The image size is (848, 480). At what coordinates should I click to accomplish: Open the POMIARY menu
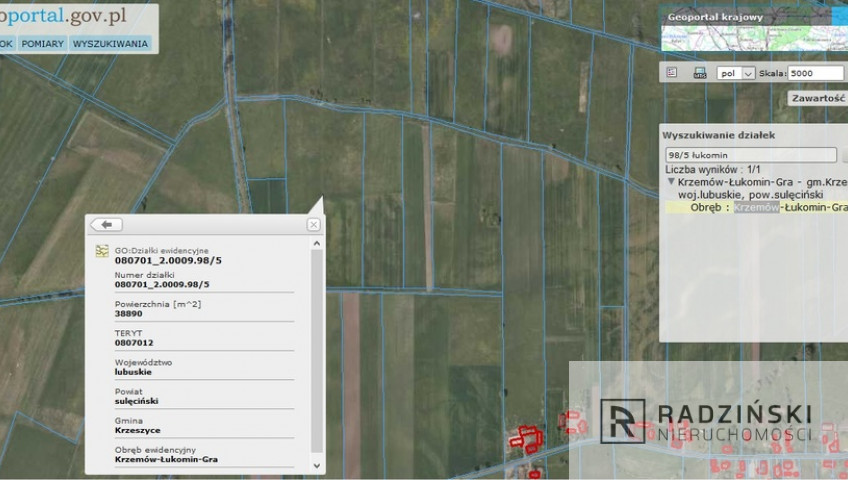pos(43,44)
